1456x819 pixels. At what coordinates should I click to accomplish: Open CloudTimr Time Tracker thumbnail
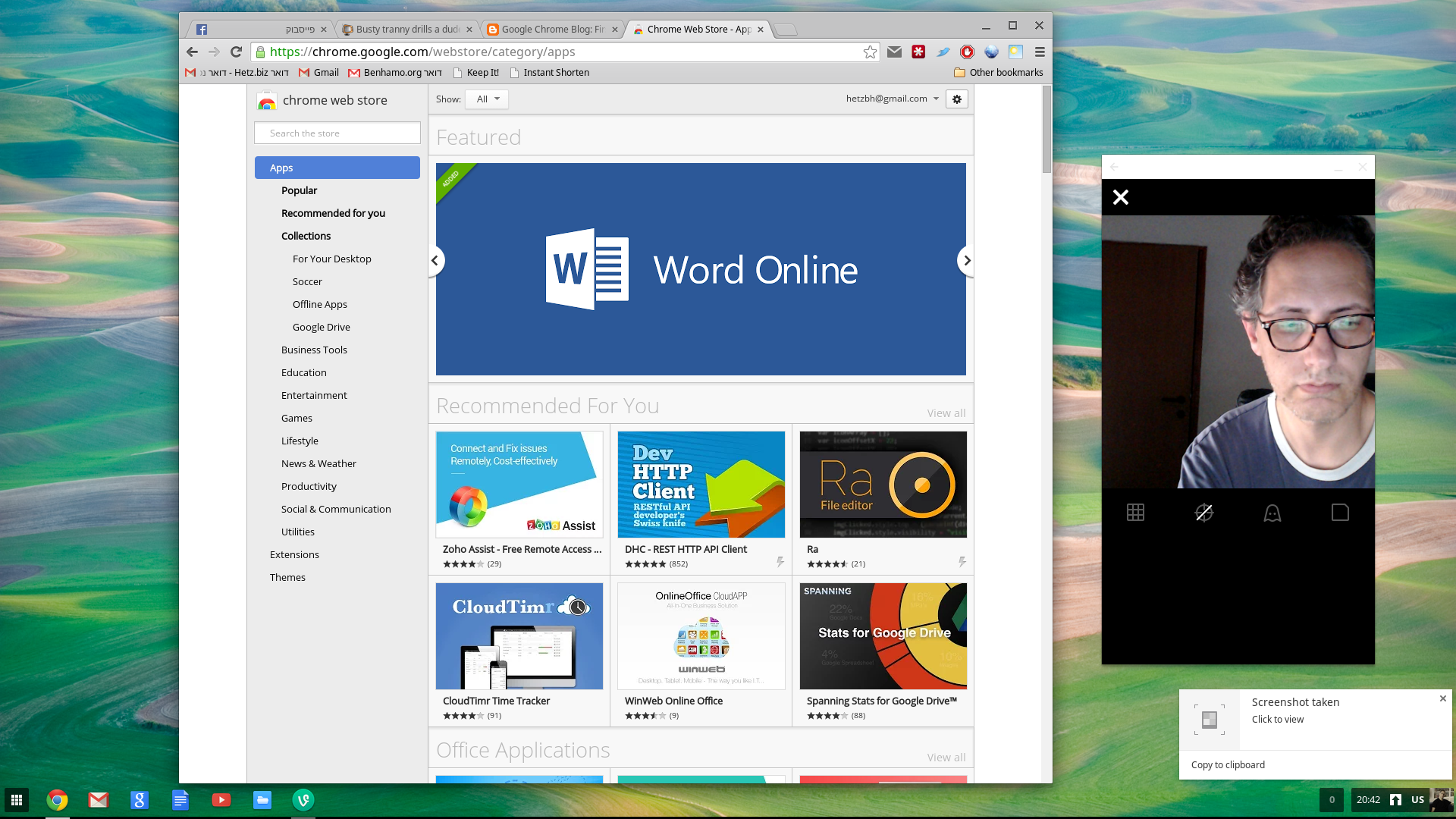pos(519,636)
